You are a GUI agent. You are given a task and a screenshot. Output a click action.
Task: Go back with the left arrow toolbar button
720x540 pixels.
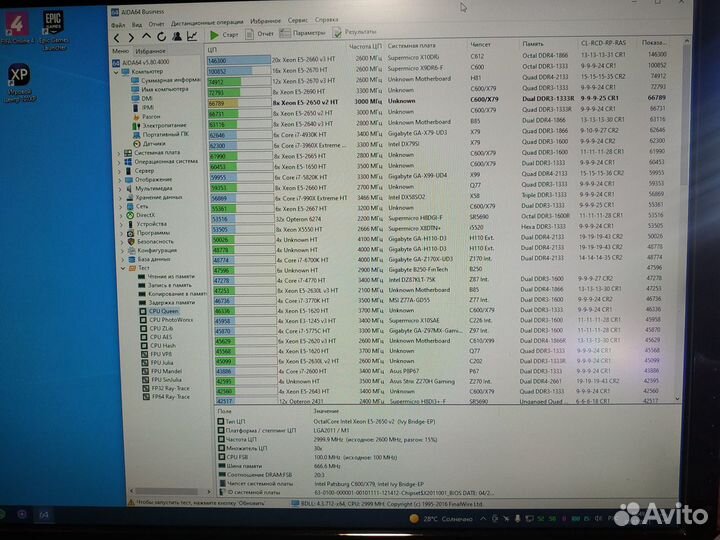[117, 38]
